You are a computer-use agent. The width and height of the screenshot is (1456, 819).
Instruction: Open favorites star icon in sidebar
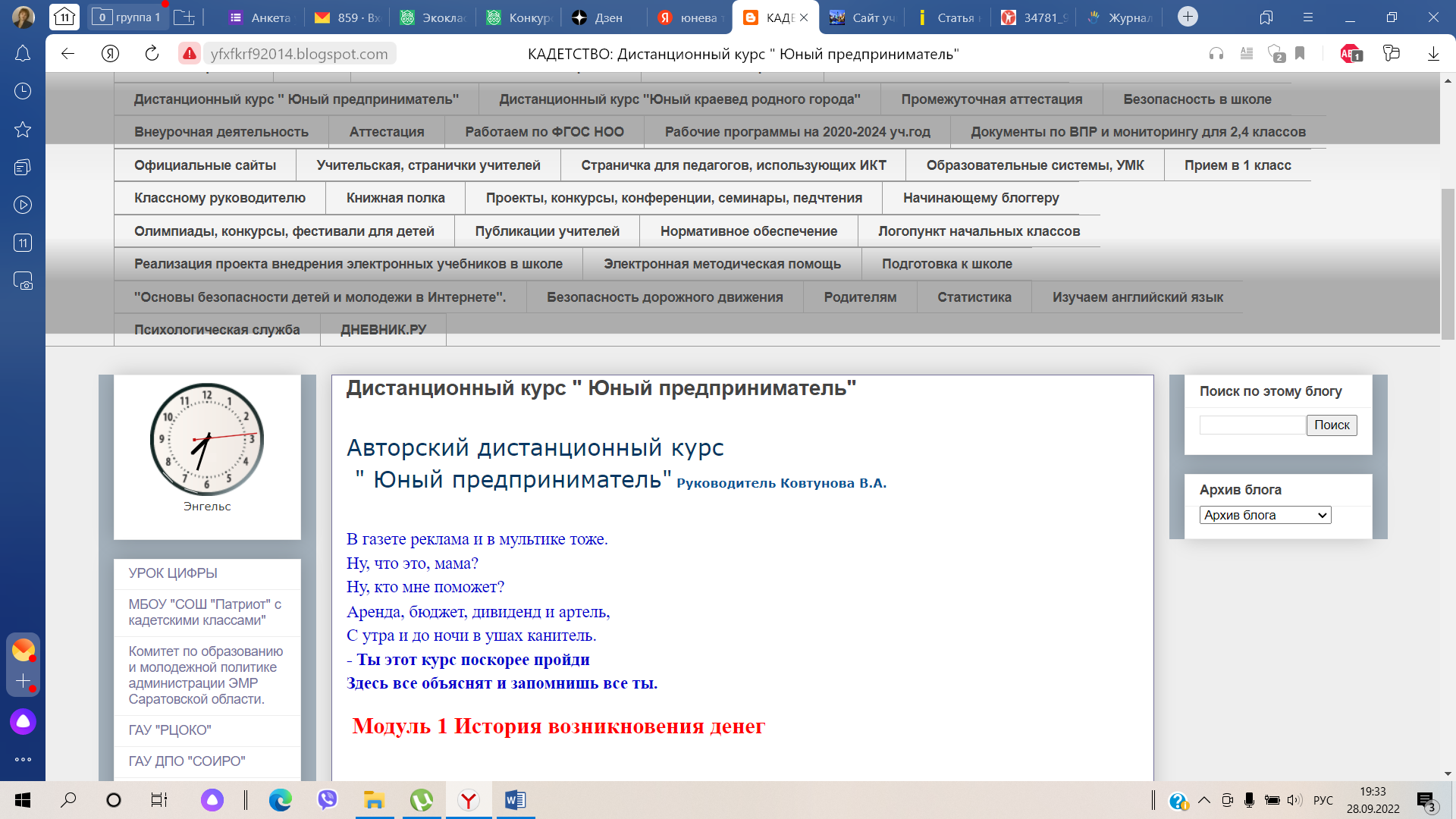click(23, 129)
